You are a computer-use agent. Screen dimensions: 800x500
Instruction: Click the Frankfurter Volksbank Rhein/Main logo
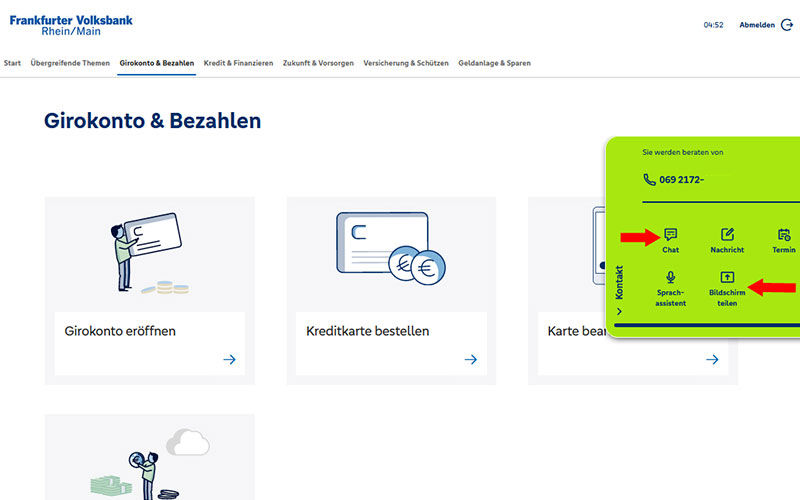point(71,26)
